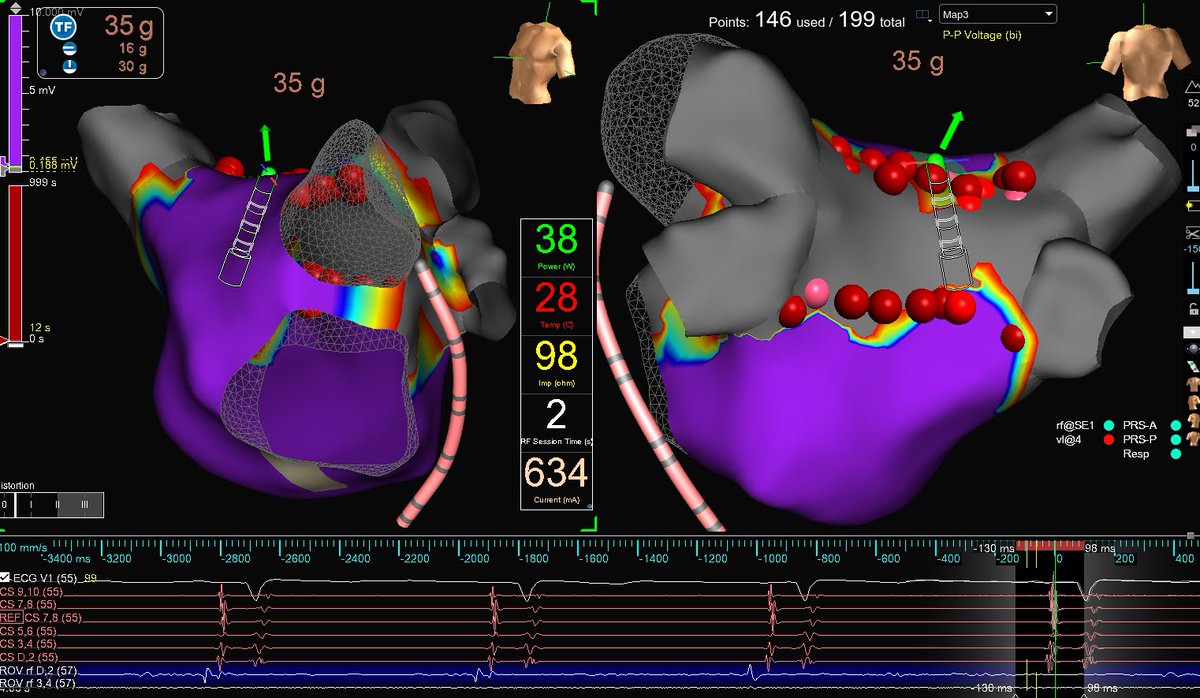Screen dimensions: 1200x698
Task: Open the Map3 dropdown
Action: tap(997, 14)
